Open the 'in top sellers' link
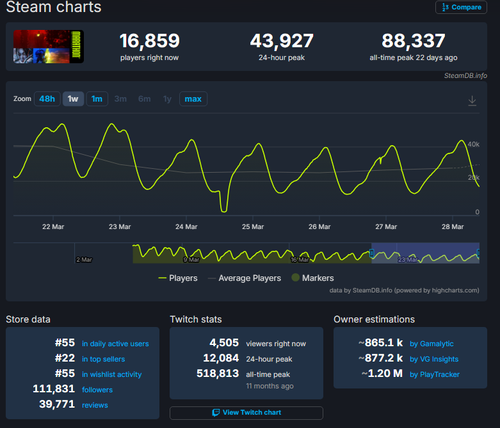Screen dimensions: 500x428 tap(103, 359)
